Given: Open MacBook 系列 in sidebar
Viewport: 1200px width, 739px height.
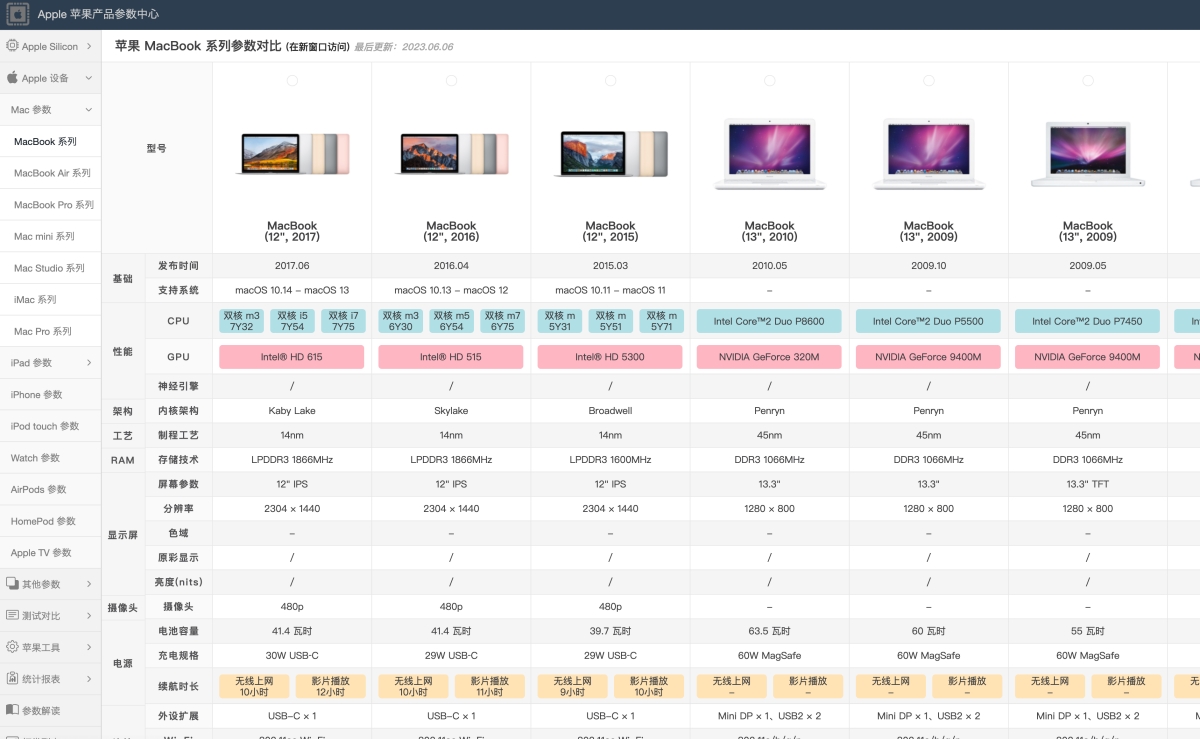Looking at the screenshot, I should pyautogui.click(x=50, y=142).
